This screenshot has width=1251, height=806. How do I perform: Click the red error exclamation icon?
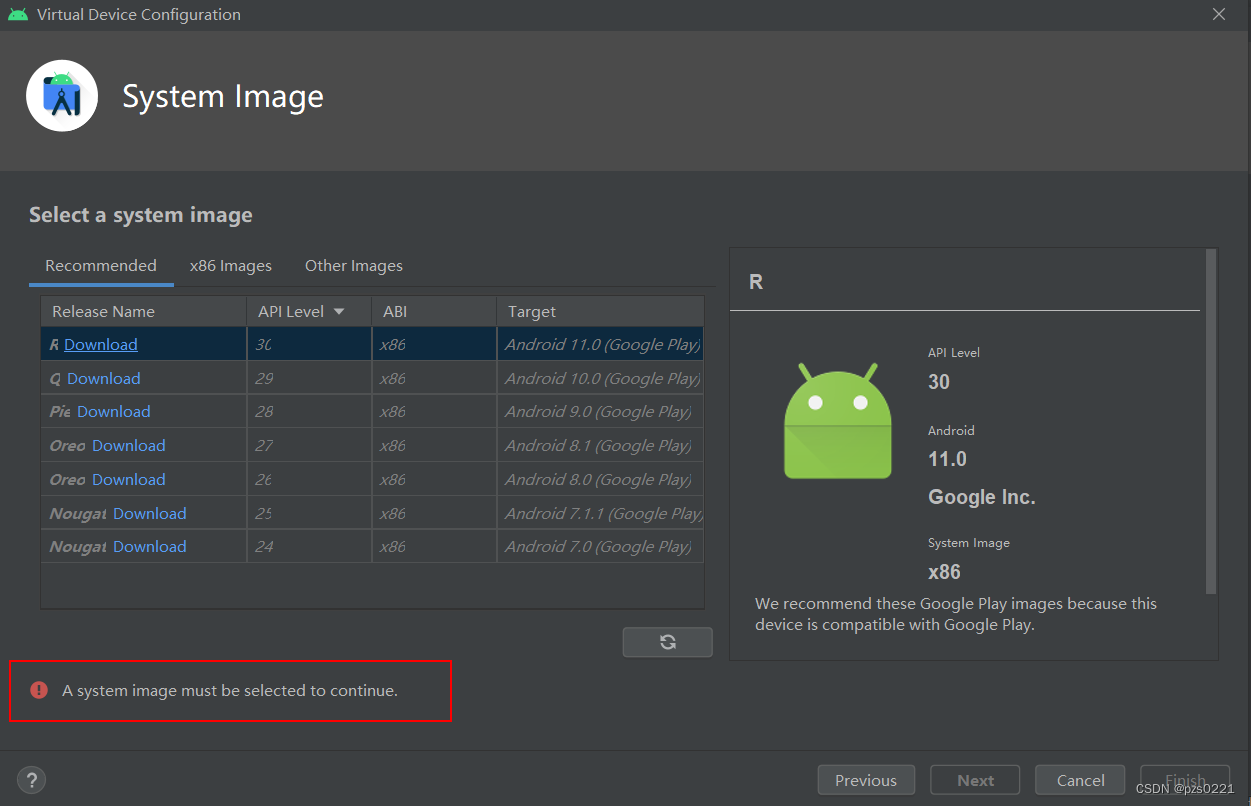pyautogui.click(x=38, y=690)
